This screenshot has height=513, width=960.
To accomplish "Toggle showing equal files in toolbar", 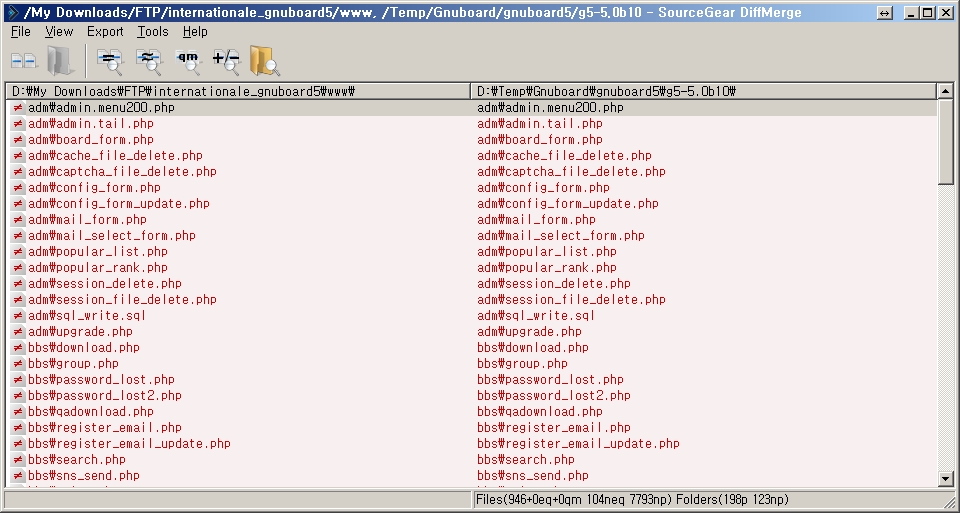I will tap(109, 61).
